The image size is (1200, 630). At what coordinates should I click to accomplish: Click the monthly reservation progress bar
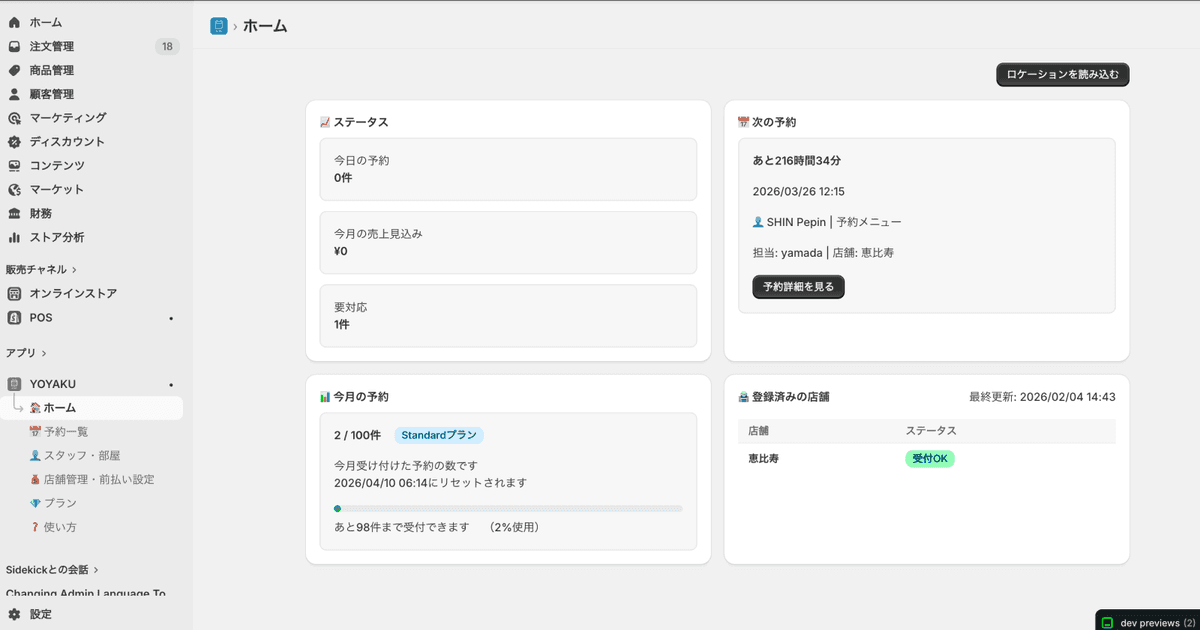(508, 509)
